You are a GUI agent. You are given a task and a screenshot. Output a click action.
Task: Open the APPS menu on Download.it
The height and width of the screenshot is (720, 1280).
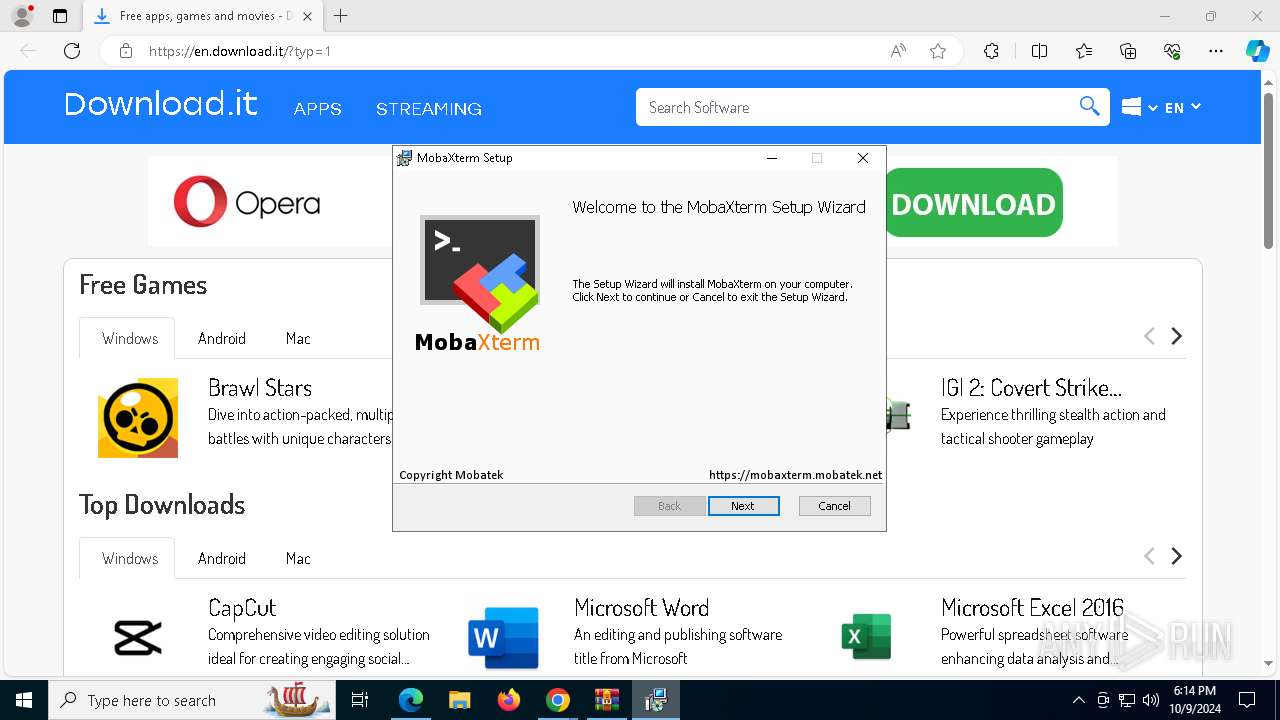(x=318, y=109)
